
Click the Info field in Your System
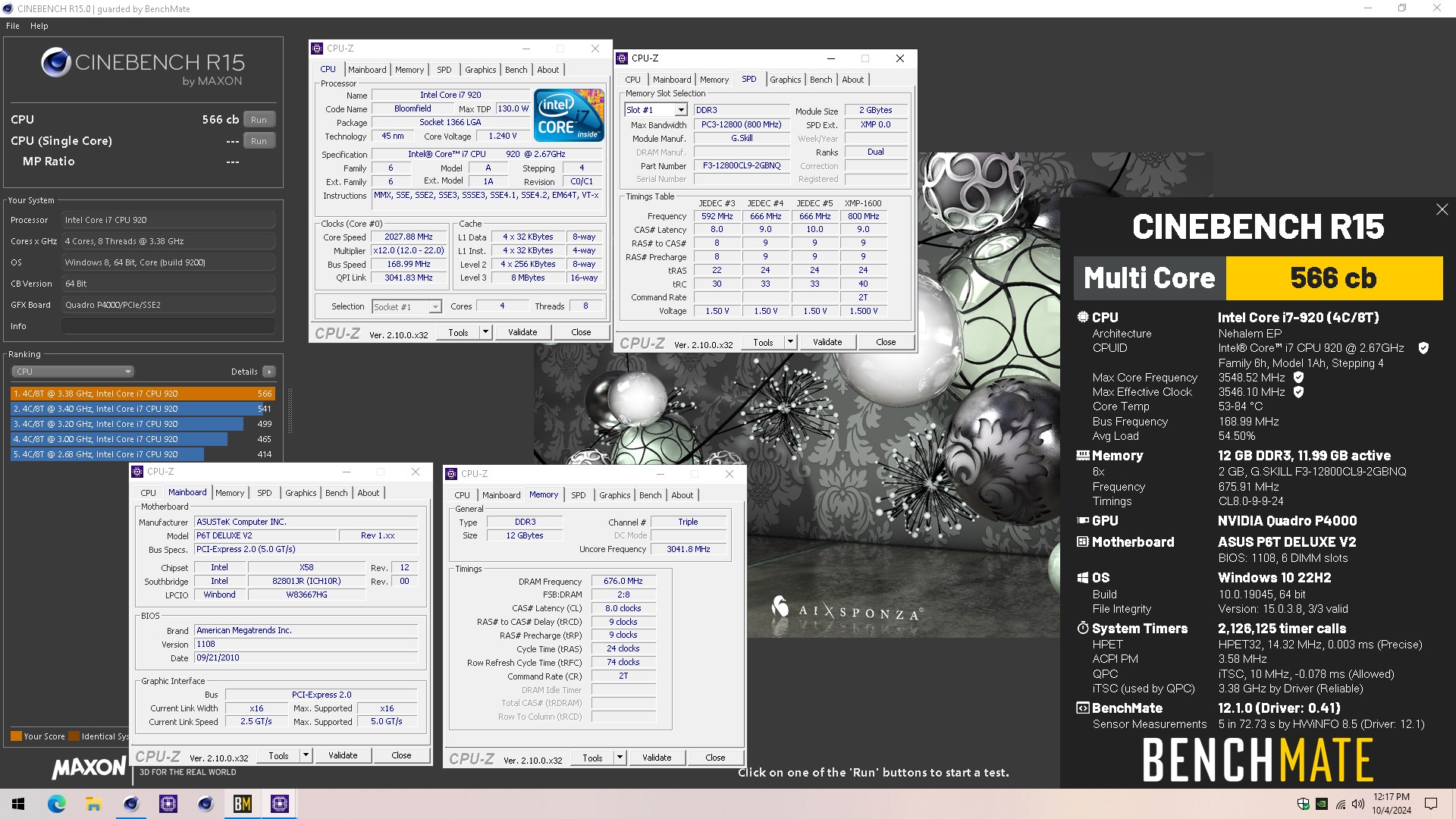pos(168,326)
